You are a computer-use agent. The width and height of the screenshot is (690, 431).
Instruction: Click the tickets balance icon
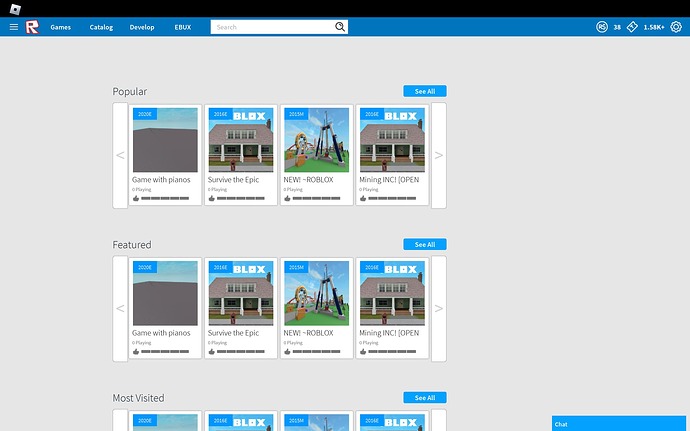tap(632, 27)
